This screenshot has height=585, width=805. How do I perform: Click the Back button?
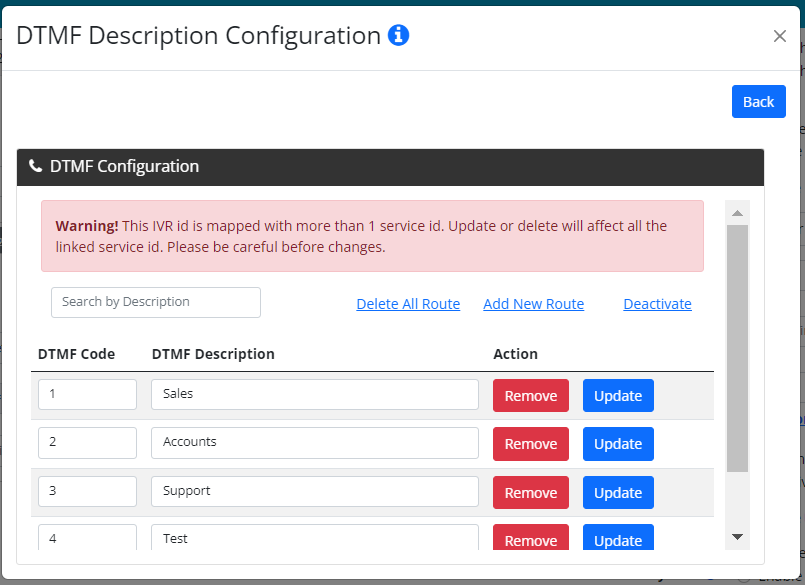pyautogui.click(x=758, y=102)
